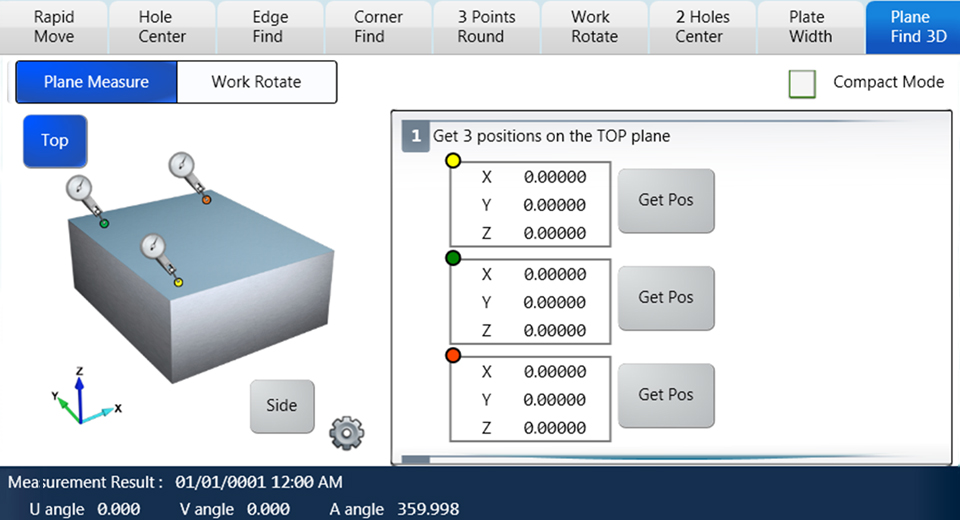Click the step 1 number badge
Screen dimensions: 960x520
415,136
